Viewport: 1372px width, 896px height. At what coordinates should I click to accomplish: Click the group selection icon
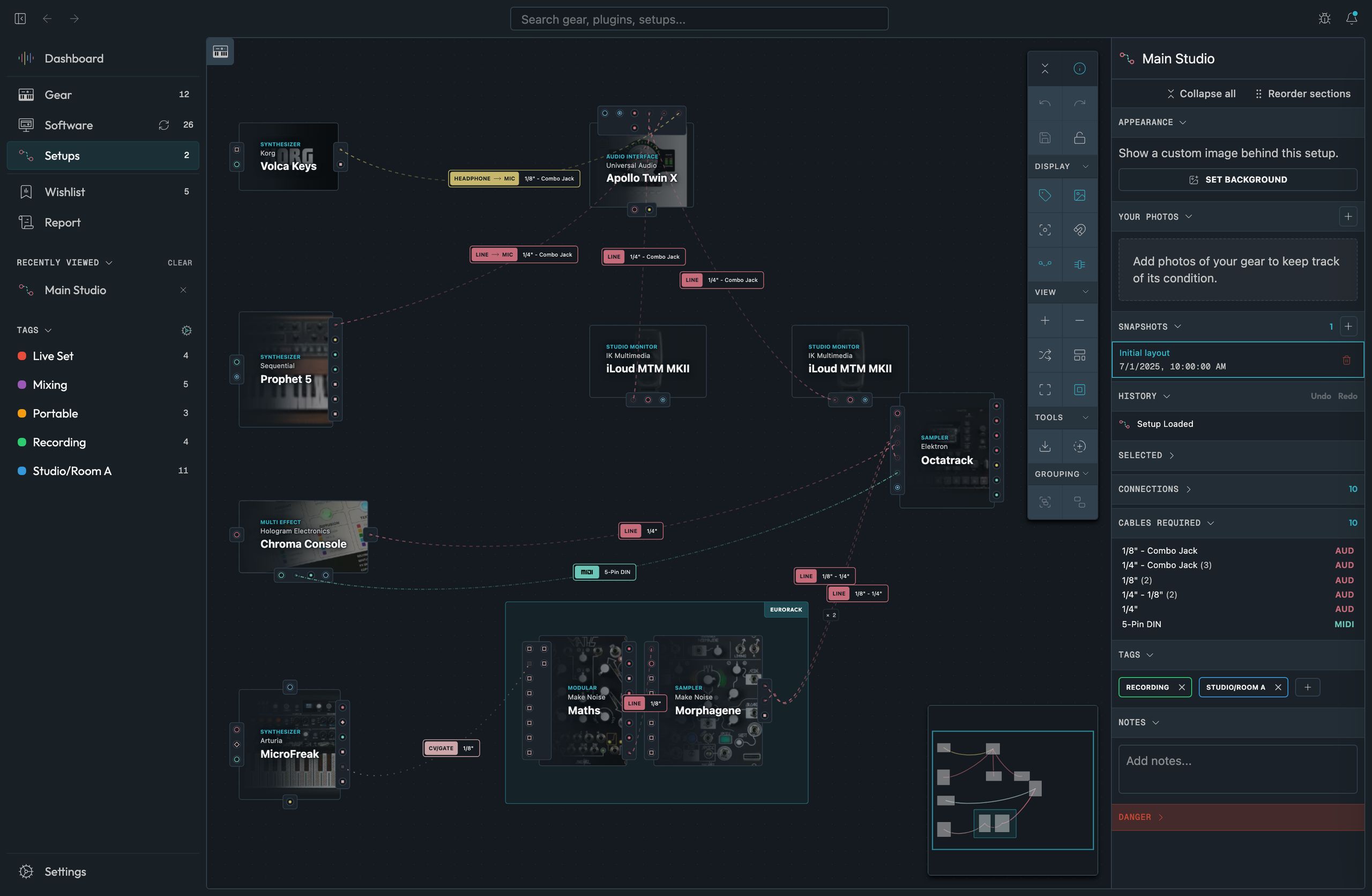click(1045, 502)
